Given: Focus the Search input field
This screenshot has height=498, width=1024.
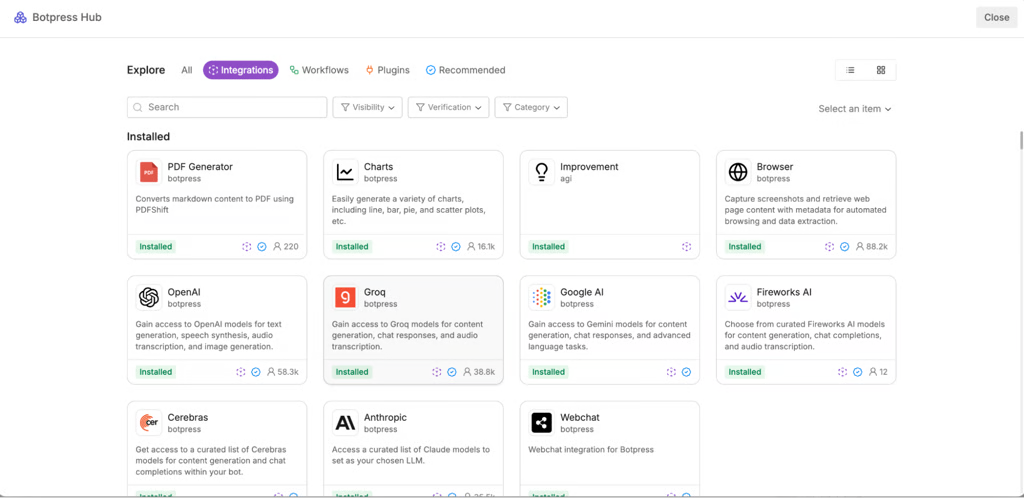Looking at the screenshot, I should [227, 107].
